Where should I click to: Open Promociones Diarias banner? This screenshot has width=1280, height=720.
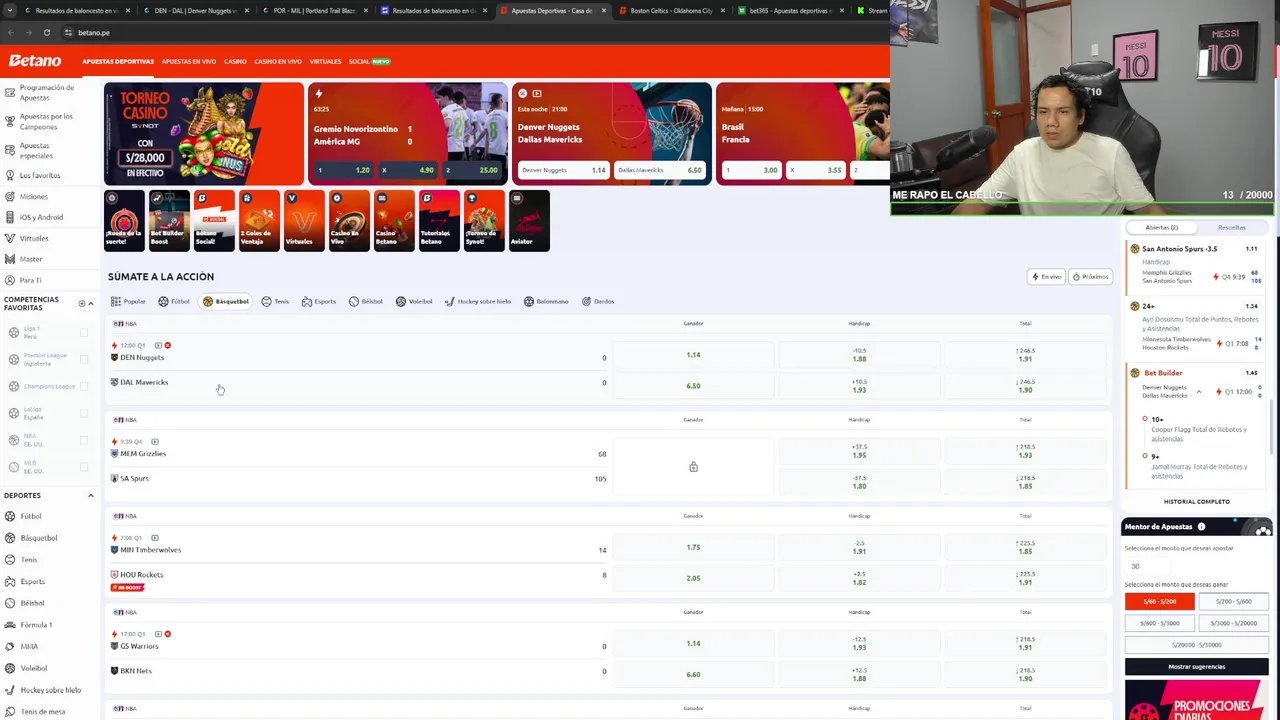click(1197, 700)
